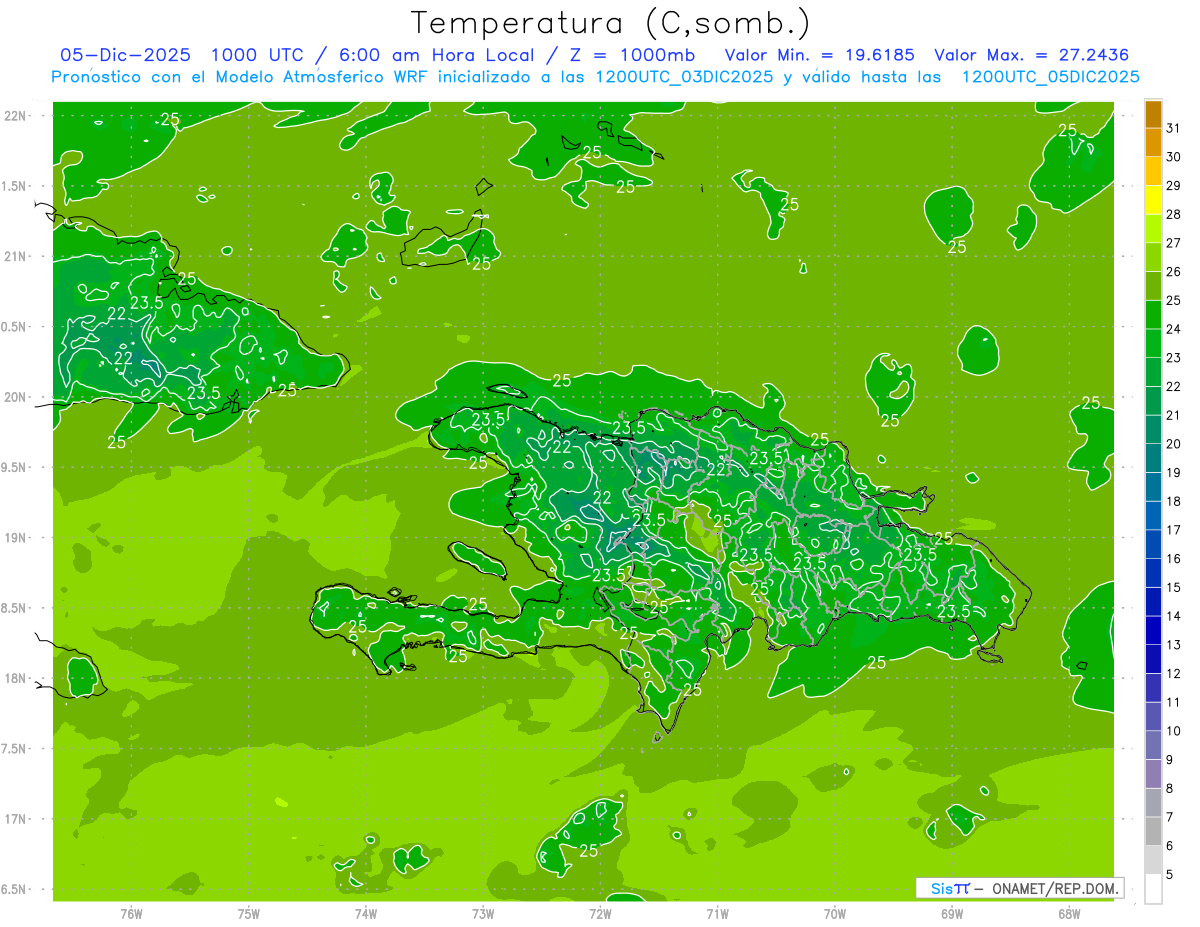Click the '72W' longitude label
The image size is (1200, 927).
600,914
